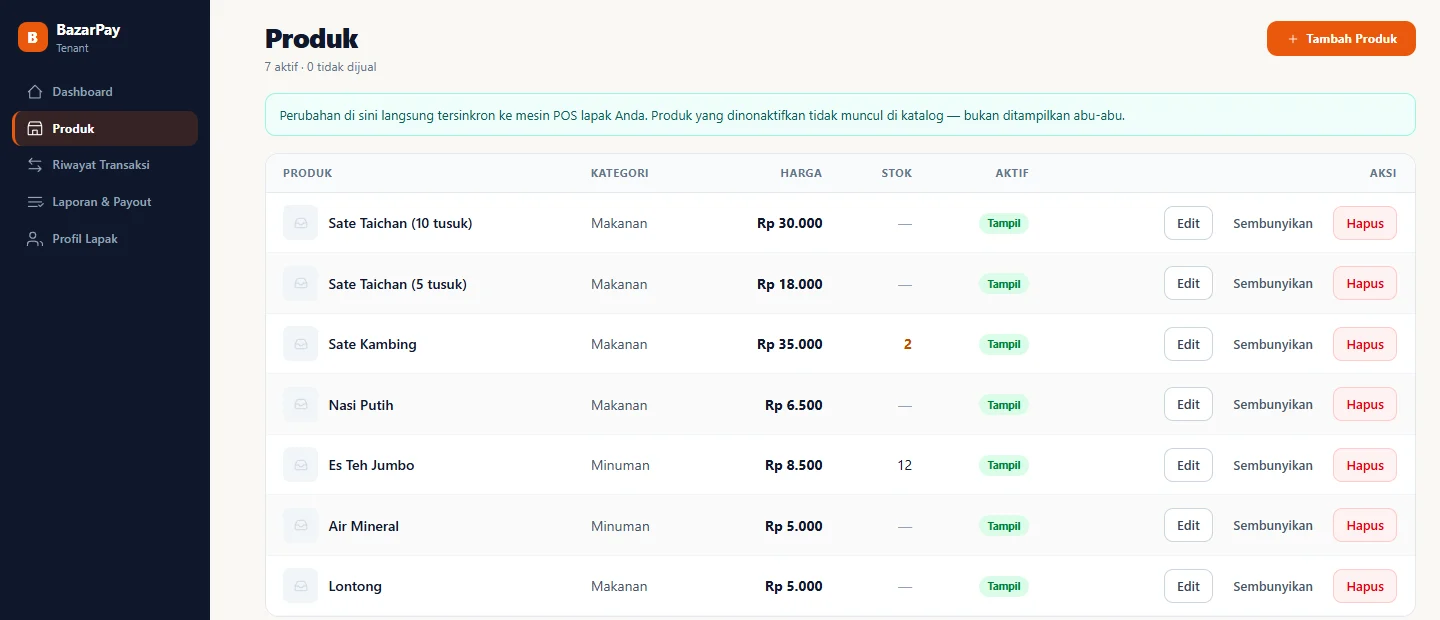Delete Sate Taichan (10 tusuk) with Hapus
The image size is (1440, 620).
[x=1365, y=223]
